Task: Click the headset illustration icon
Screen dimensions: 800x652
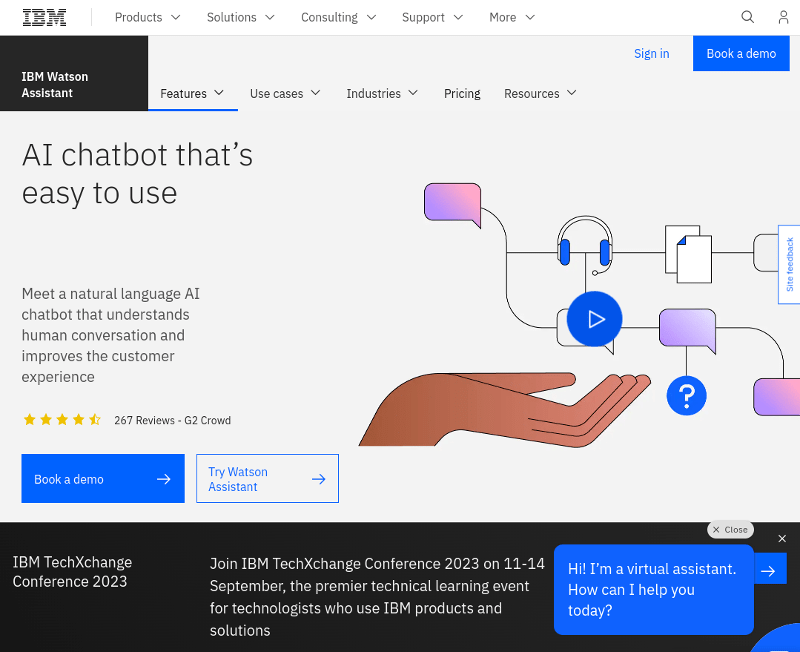Action: (585, 245)
